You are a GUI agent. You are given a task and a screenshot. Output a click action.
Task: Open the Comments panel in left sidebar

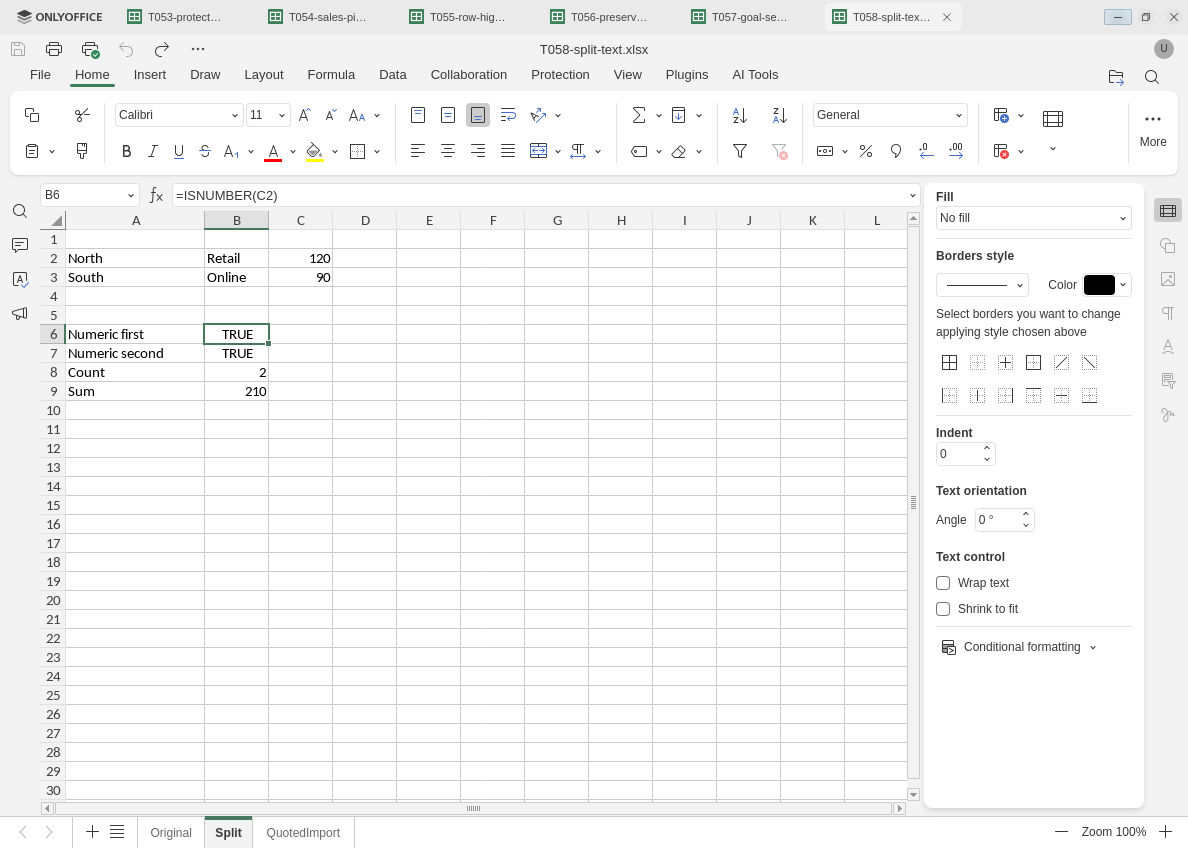click(20, 246)
